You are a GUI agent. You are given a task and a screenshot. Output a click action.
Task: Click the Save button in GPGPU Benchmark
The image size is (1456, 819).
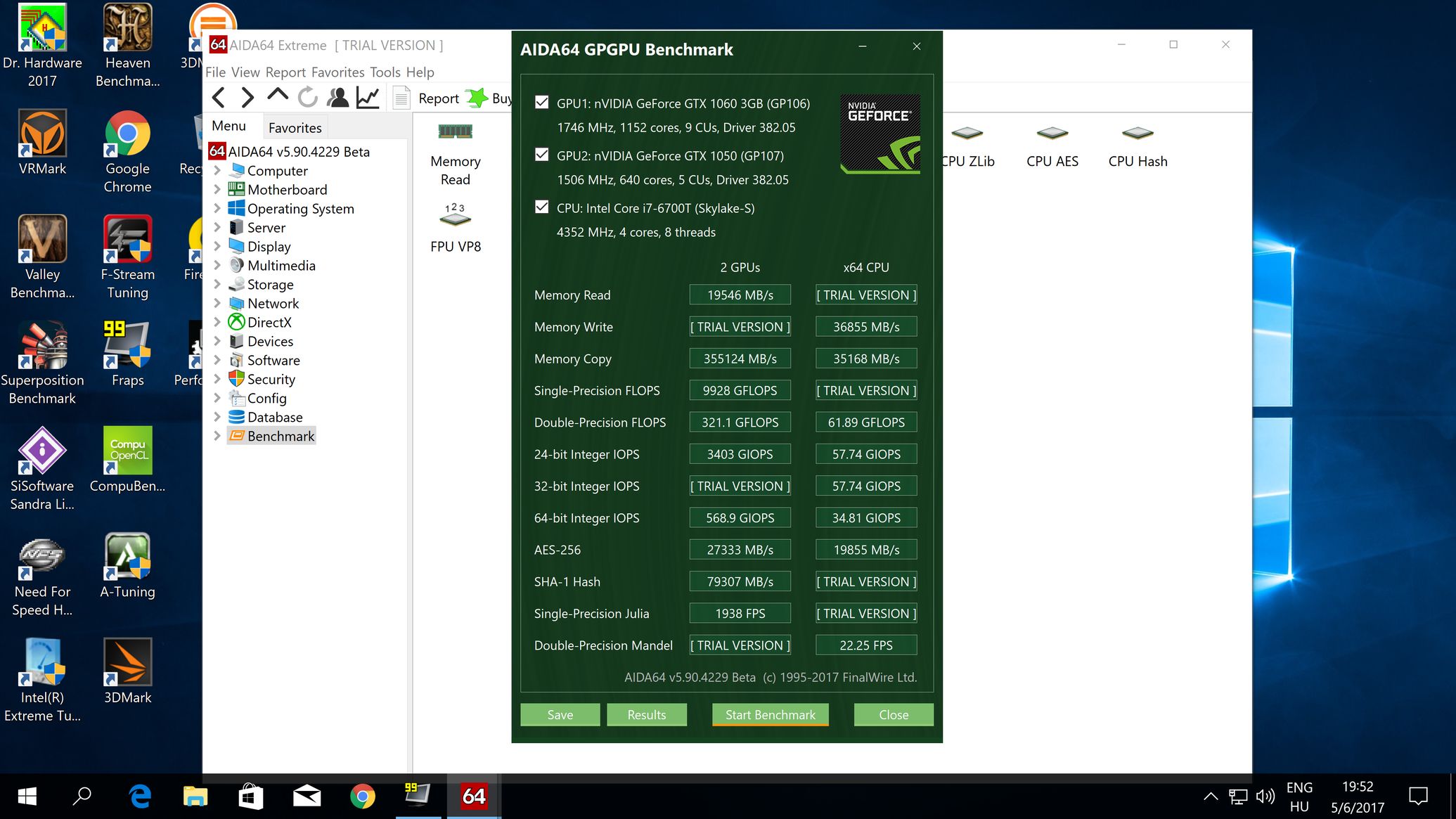(x=560, y=714)
